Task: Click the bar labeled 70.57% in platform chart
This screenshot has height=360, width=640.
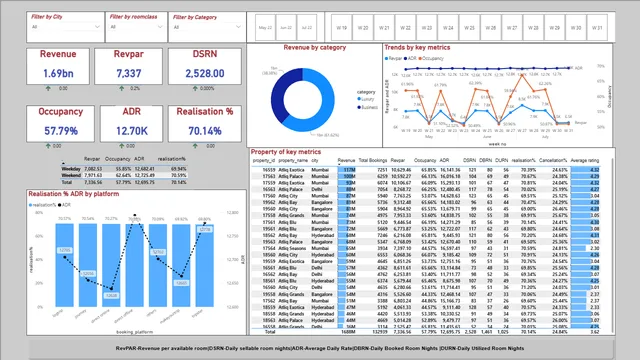Action: (64, 265)
